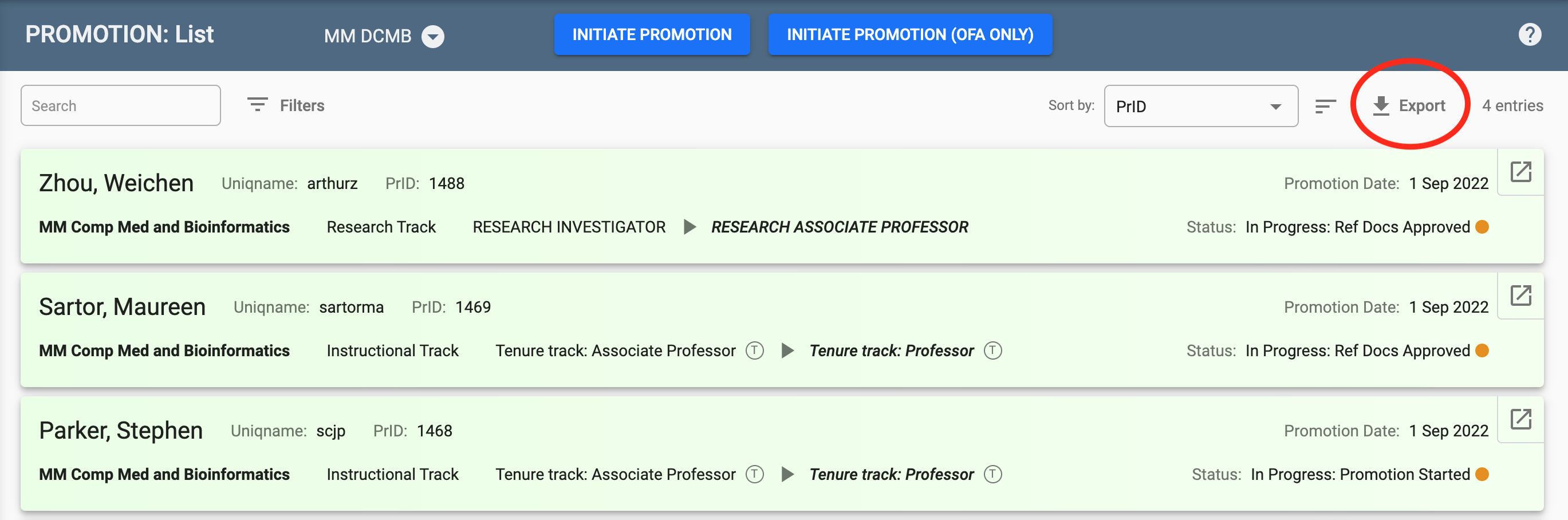Click MM Comp Med and Bioinformatics on Zhou's row
This screenshot has height=520, width=1568.
[164, 227]
